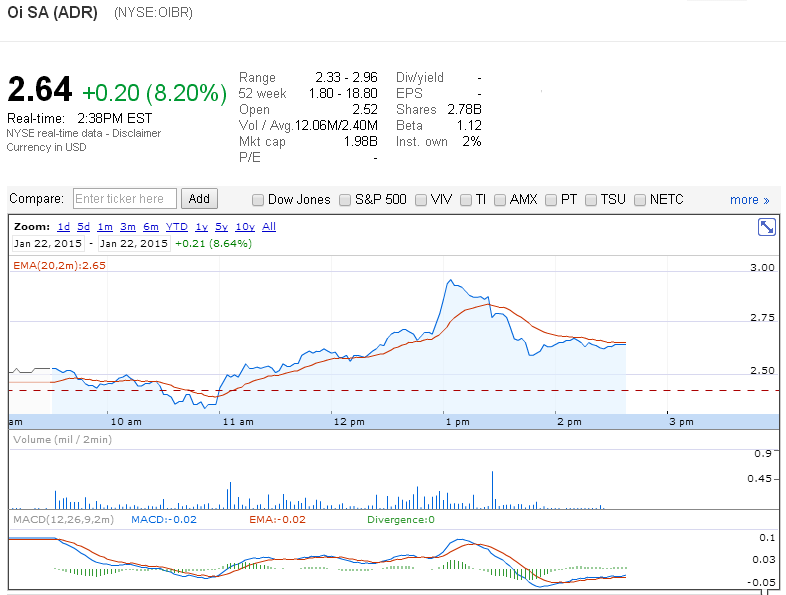The height and width of the screenshot is (595, 786).
Task: Open the 'more »' comparison link
Action: (x=749, y=200)
